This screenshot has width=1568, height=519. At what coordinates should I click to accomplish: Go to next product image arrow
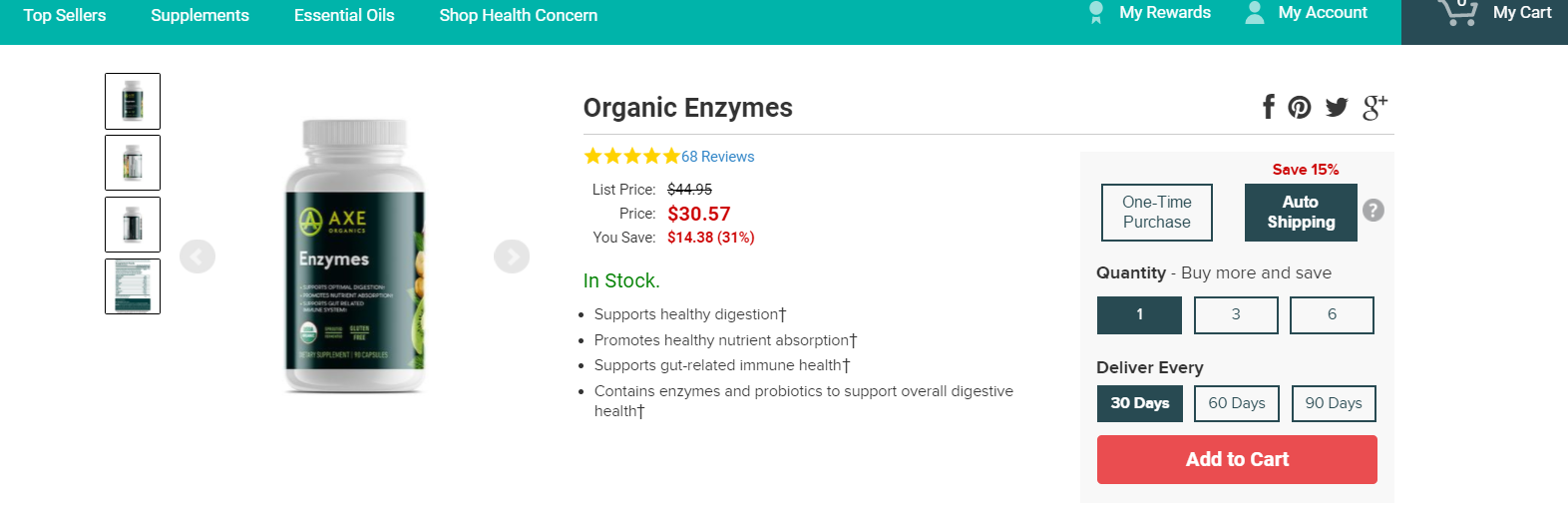point(512,257)
